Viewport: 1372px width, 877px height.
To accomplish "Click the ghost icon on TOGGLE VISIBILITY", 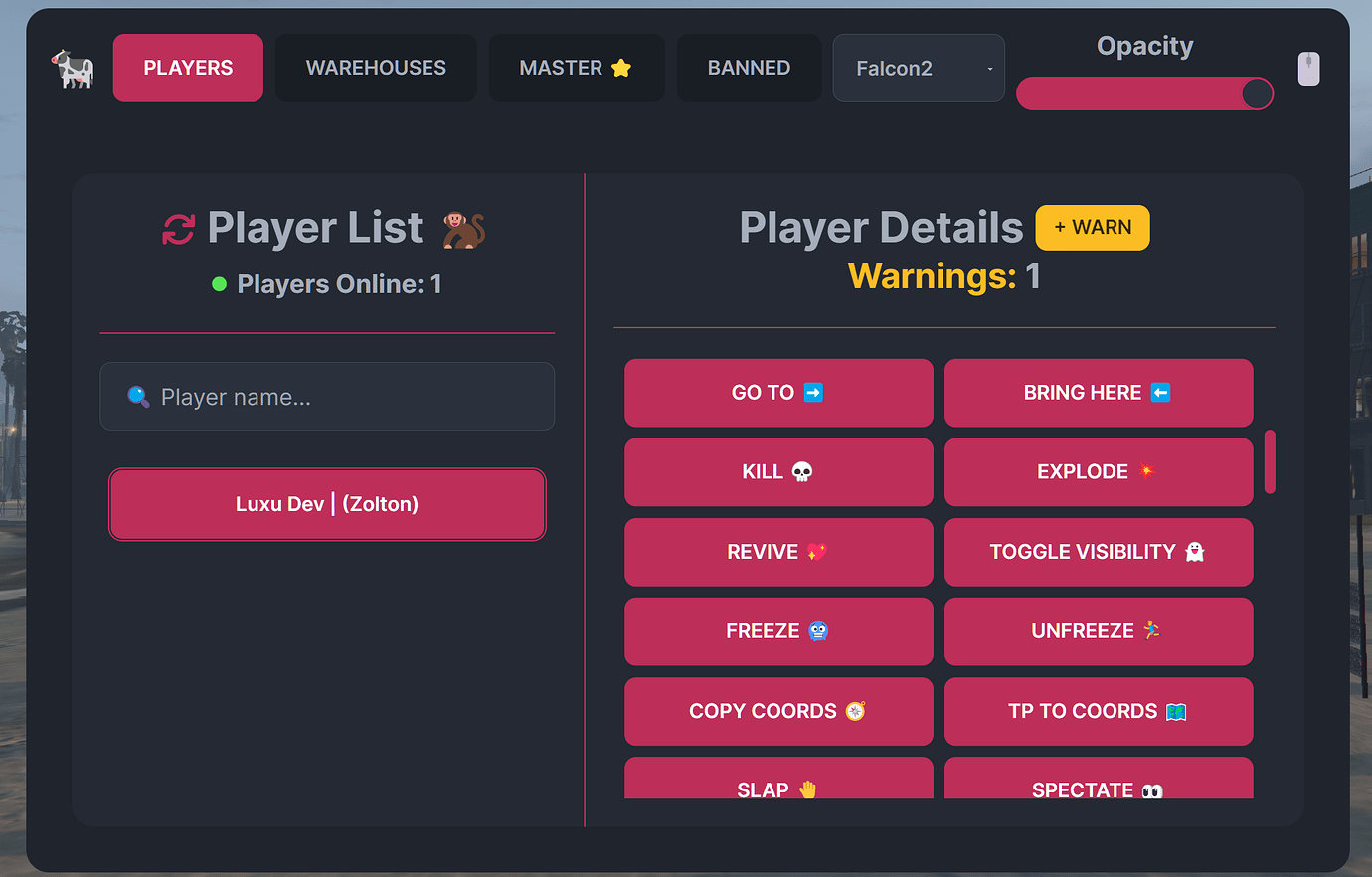I will tap(1195, 551).
